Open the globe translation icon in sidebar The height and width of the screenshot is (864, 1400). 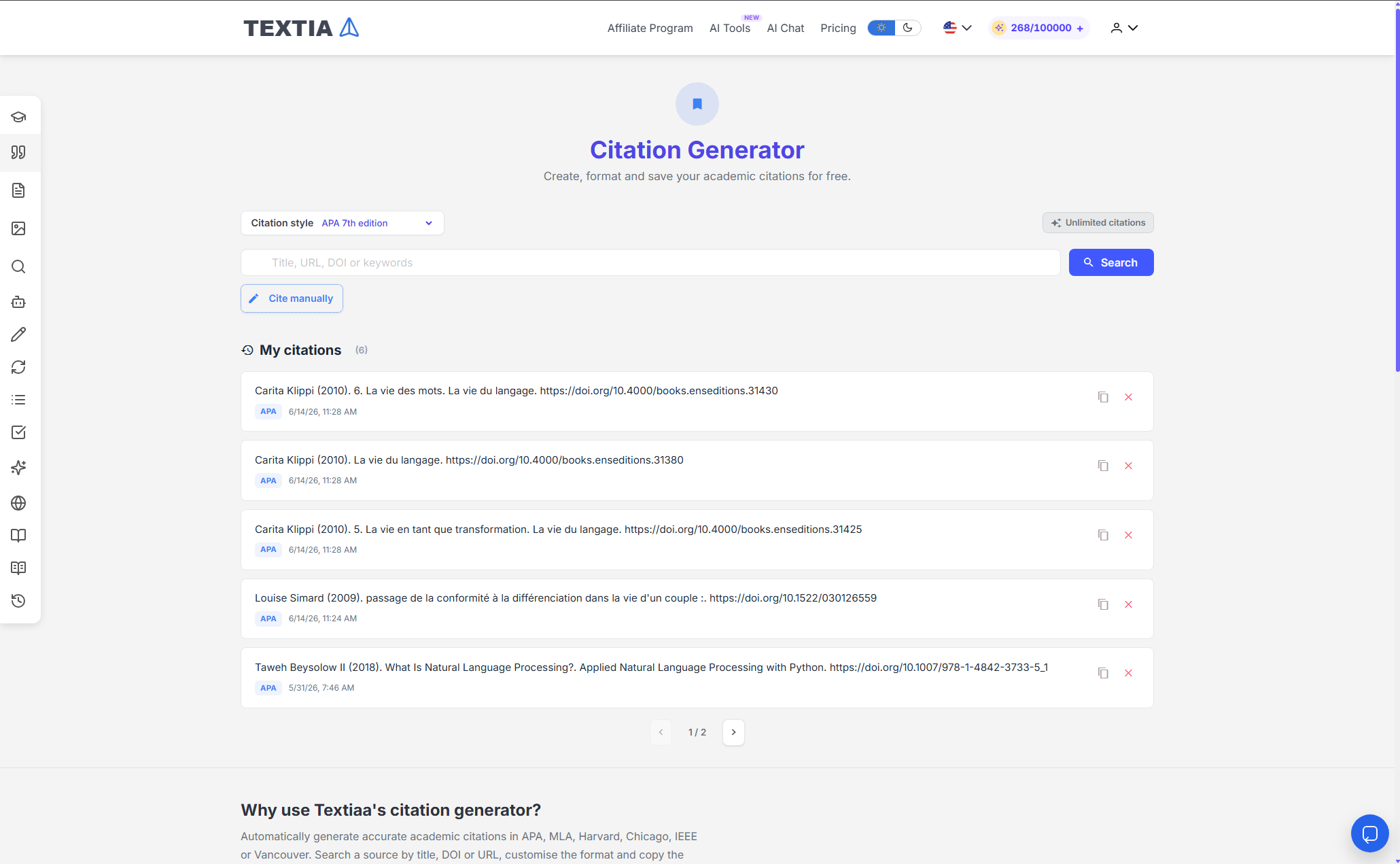tap(18, 503)
